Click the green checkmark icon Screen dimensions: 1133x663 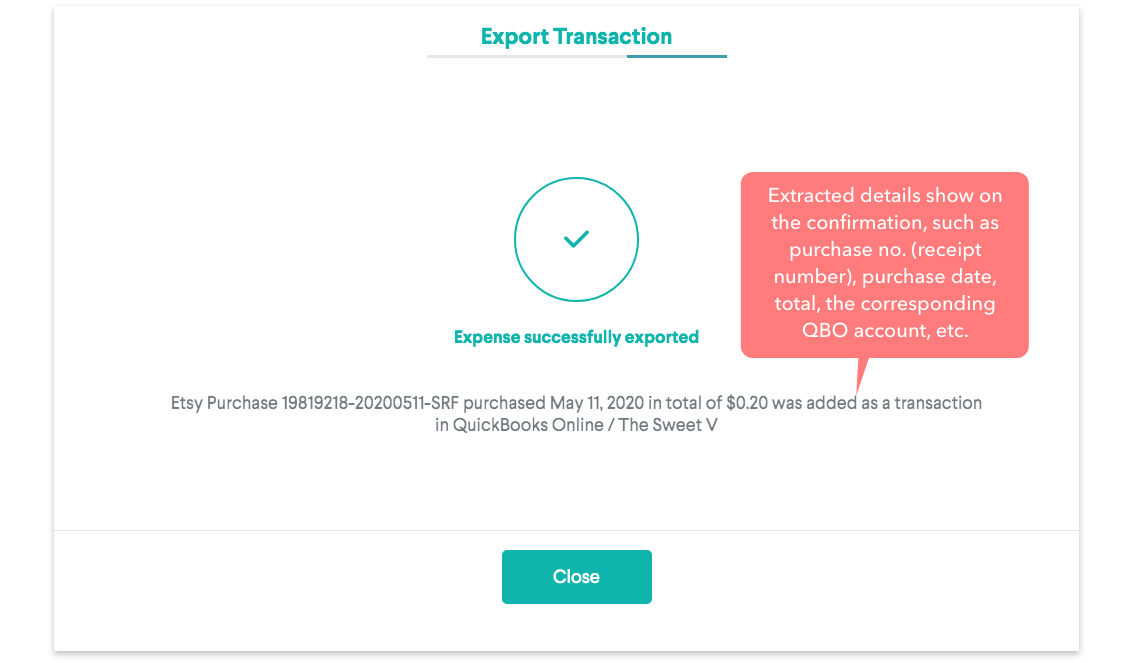(576, 239)
